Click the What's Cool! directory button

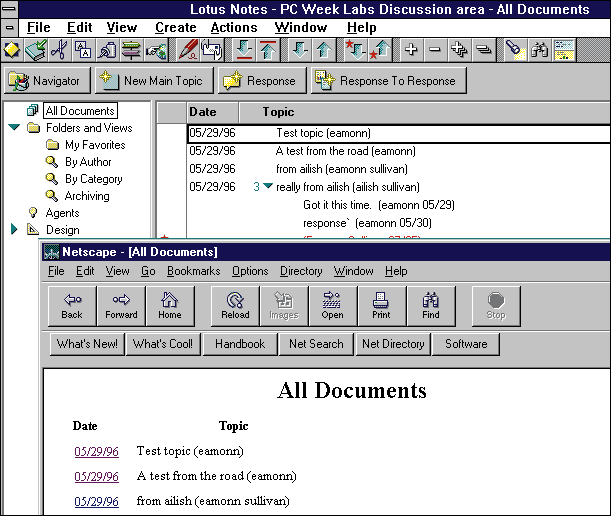click(163, 344)
